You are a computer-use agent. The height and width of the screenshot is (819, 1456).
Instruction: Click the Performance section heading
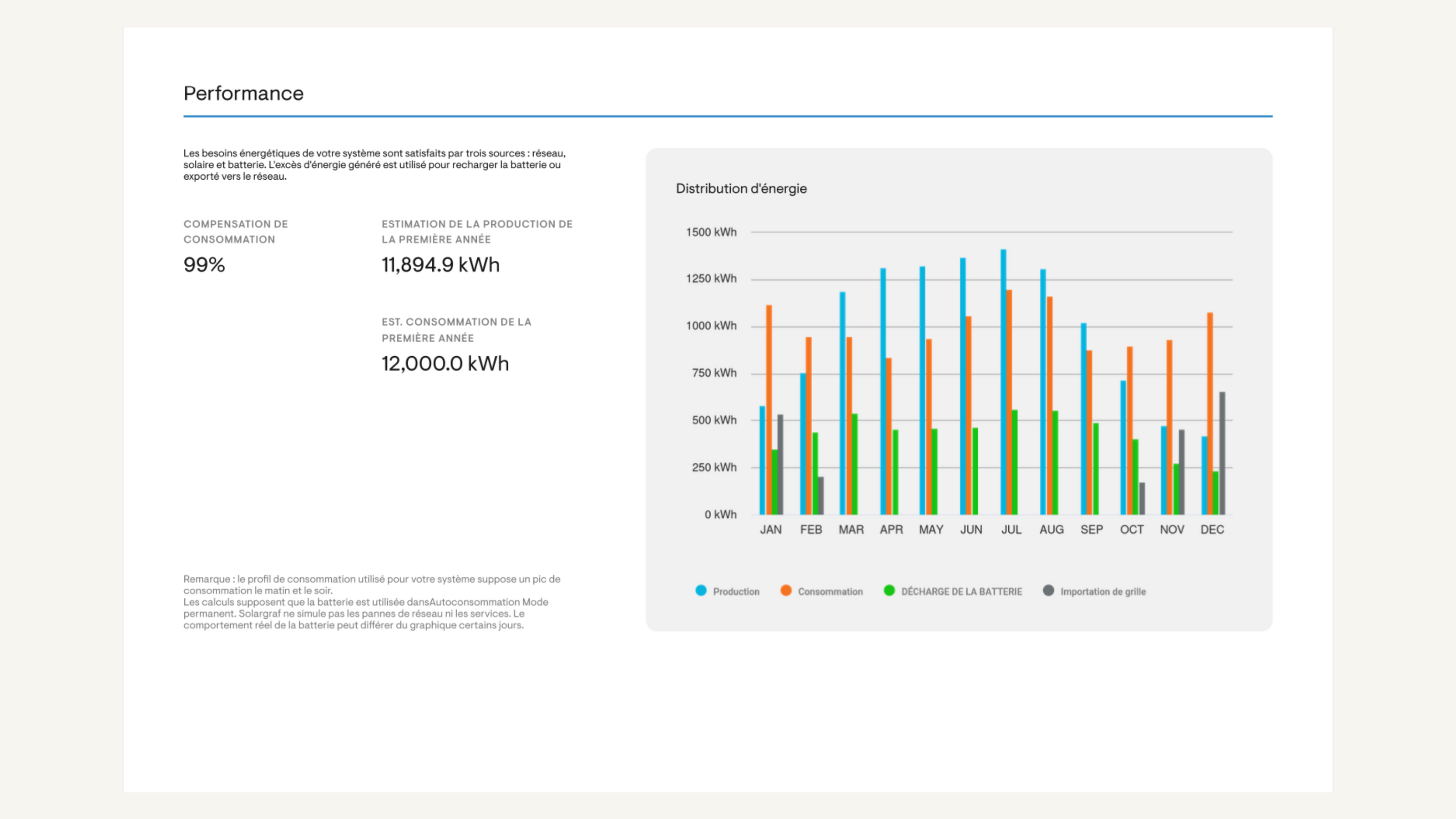[x=243, y=93]
